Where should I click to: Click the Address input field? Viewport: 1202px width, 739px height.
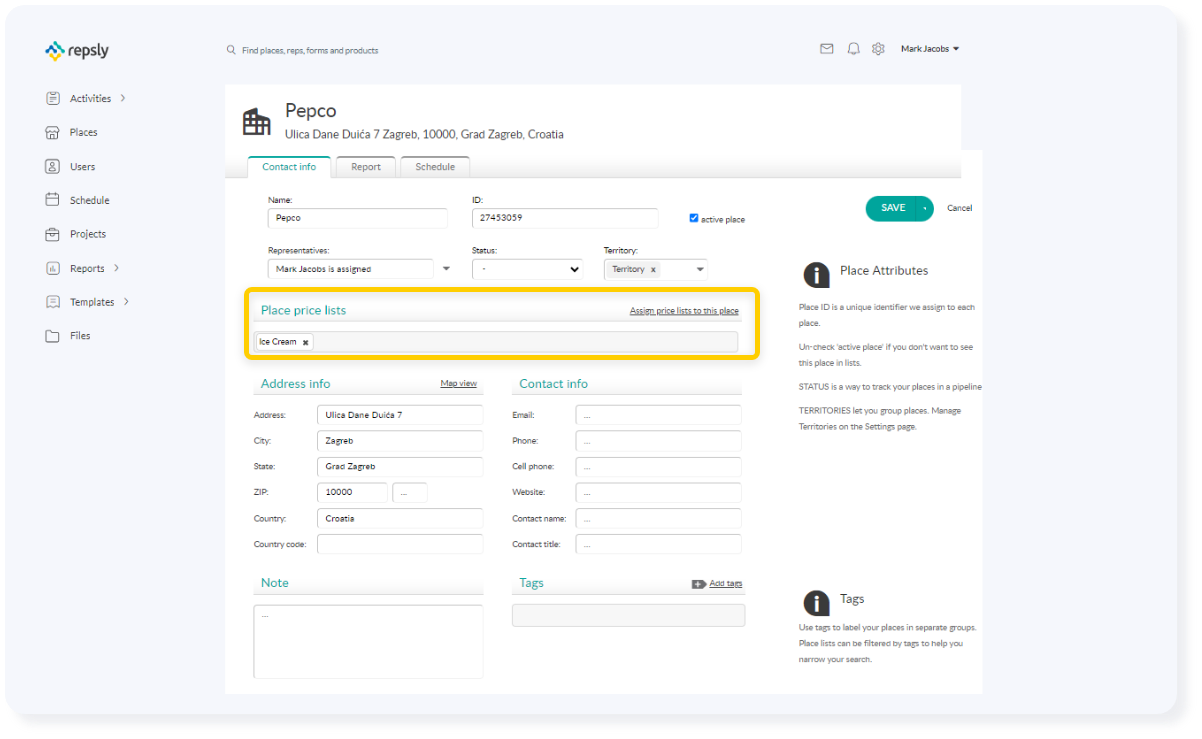[400, 414]
